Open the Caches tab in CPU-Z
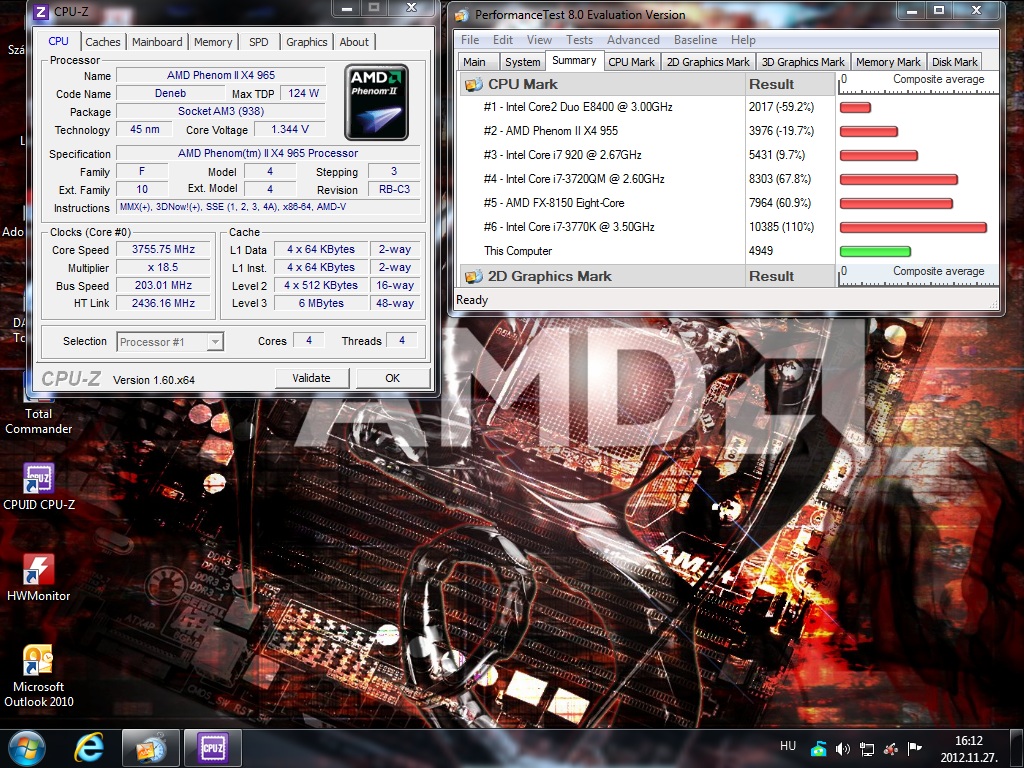The width and height of the screenshot is (1024, 768). point(103,42)
